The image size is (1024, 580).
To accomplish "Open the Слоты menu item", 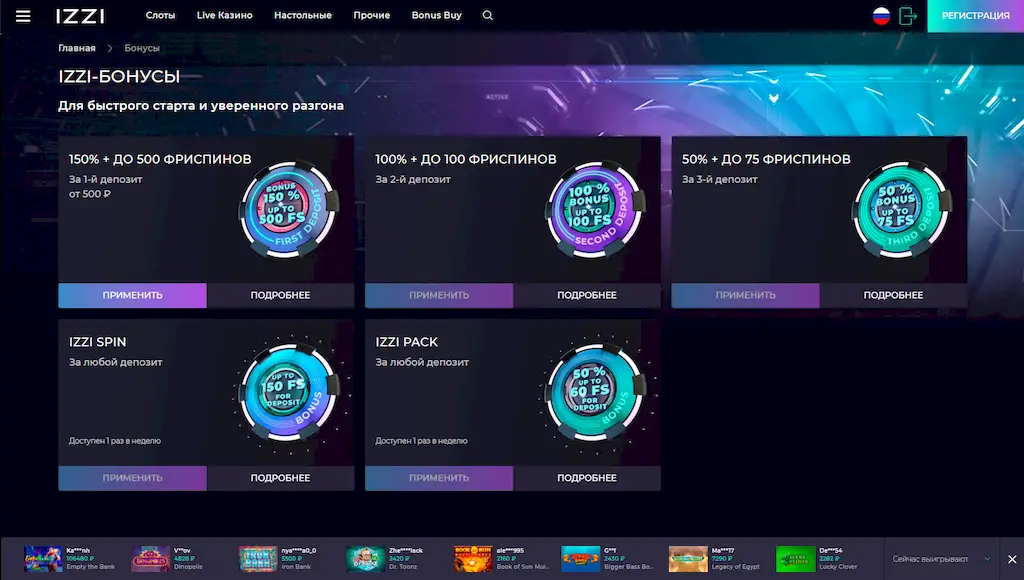I will tap(160, 16).
